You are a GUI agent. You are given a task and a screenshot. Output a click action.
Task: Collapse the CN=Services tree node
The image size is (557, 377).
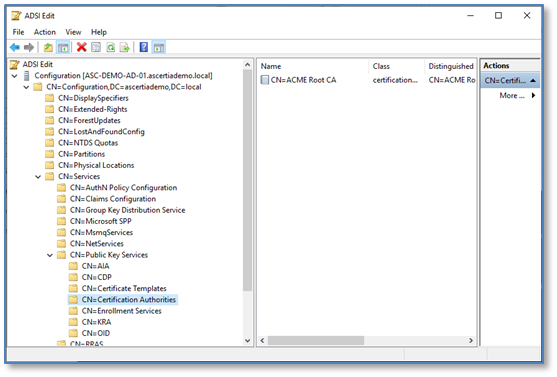coord(38,177)
